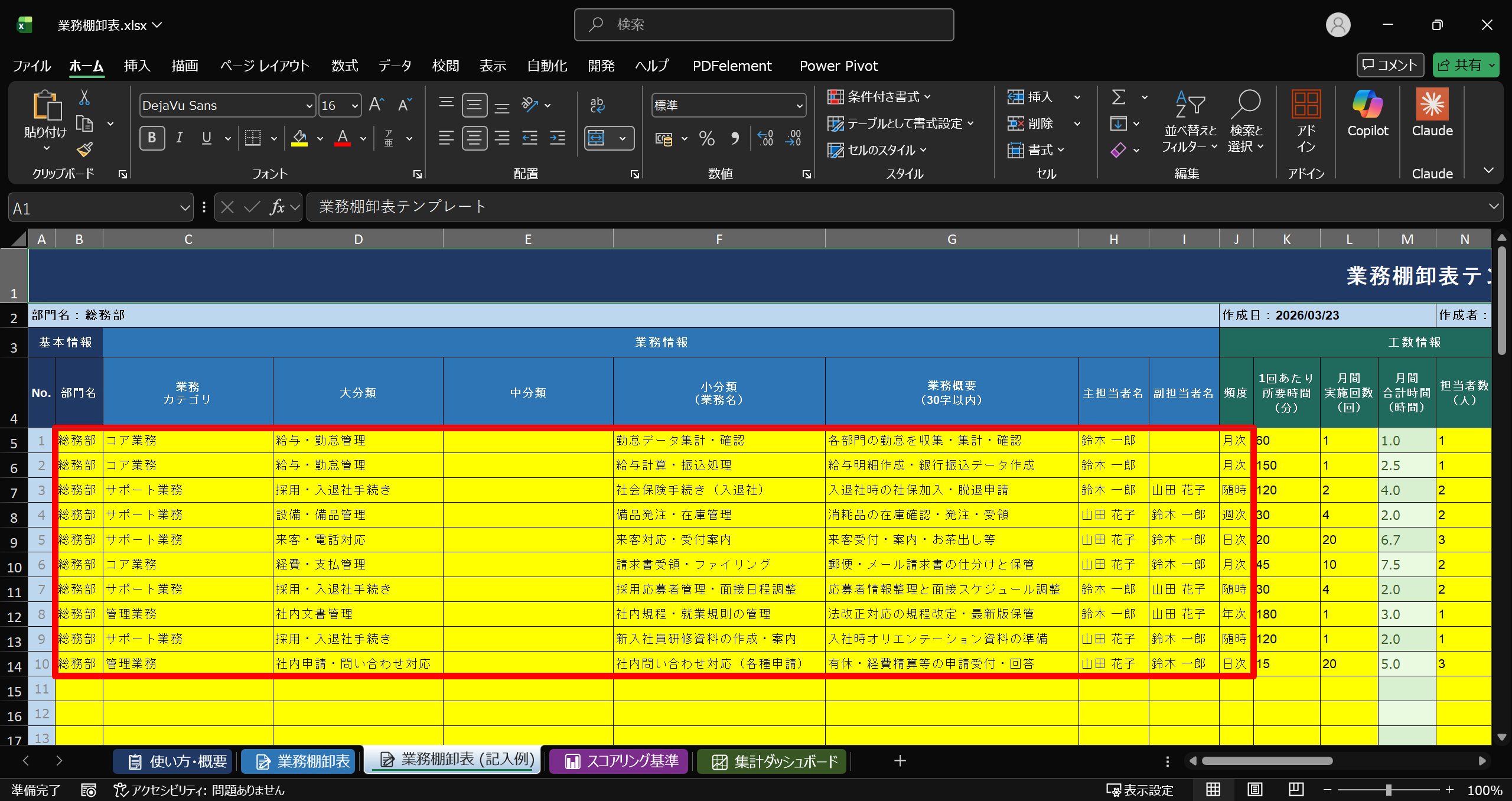1512x801 pixels.
Task: Toggle Bold formatting
Action: pyautogui.click(x=152, y=138)
